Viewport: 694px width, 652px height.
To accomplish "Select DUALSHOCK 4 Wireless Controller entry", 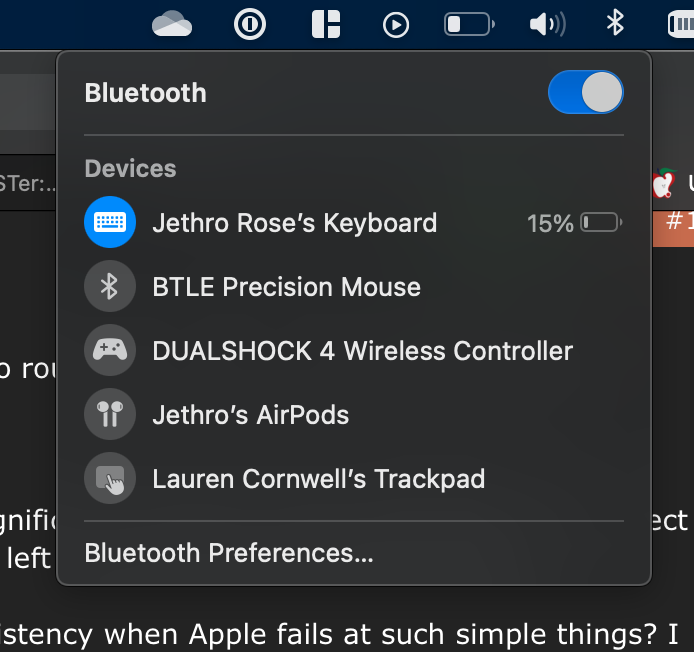I will pyautogui.click(x=362, y=351).
